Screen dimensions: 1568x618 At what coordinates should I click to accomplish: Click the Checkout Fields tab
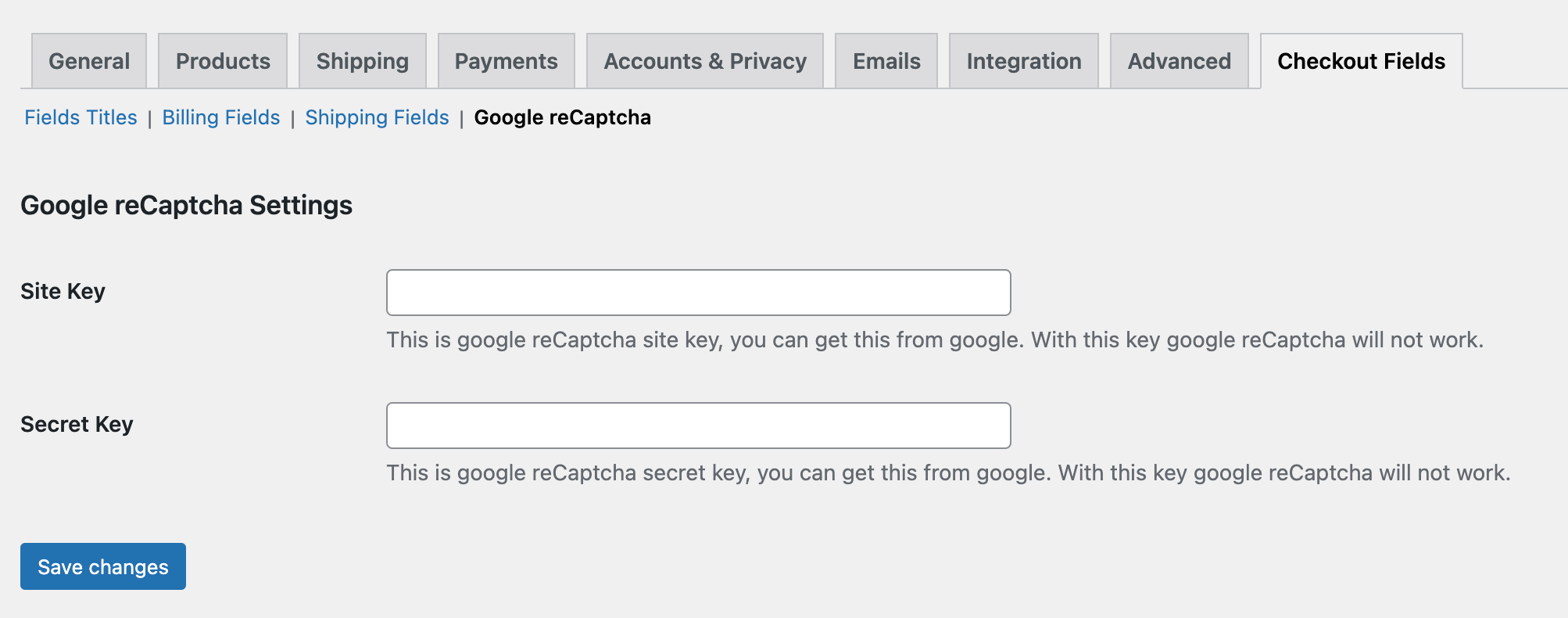click(1362, 61)
